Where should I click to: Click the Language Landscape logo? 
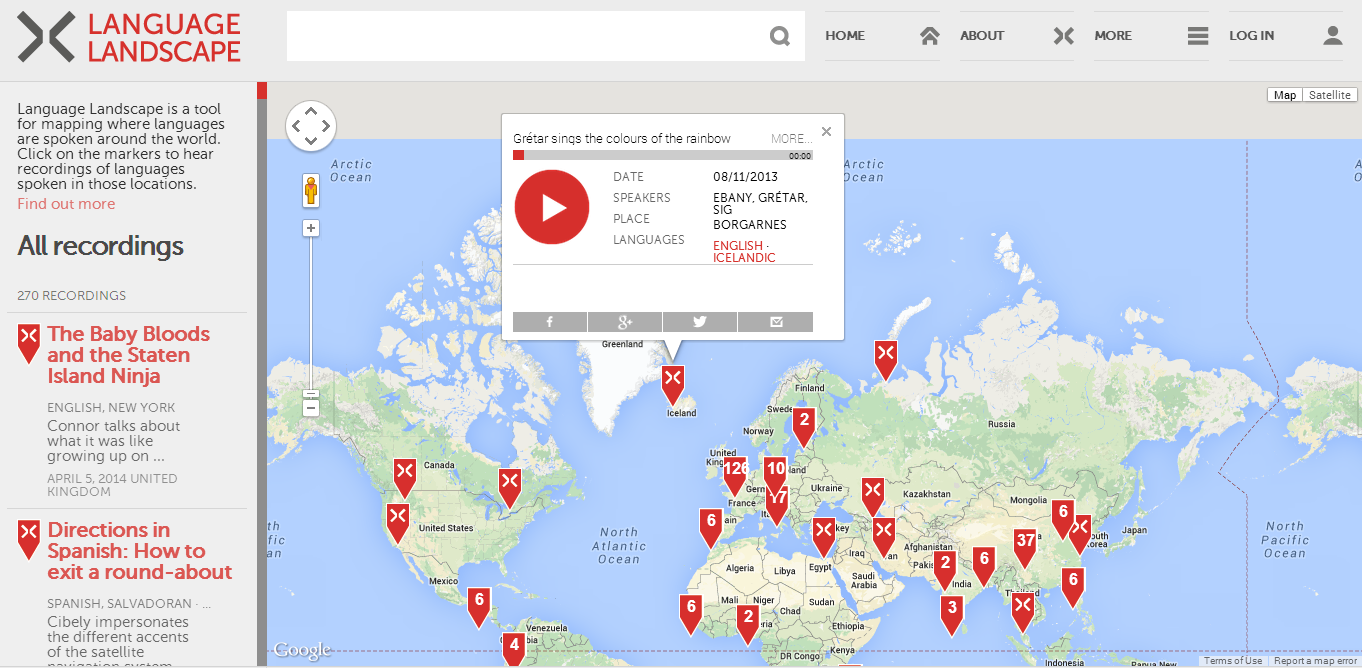point(129,37)
